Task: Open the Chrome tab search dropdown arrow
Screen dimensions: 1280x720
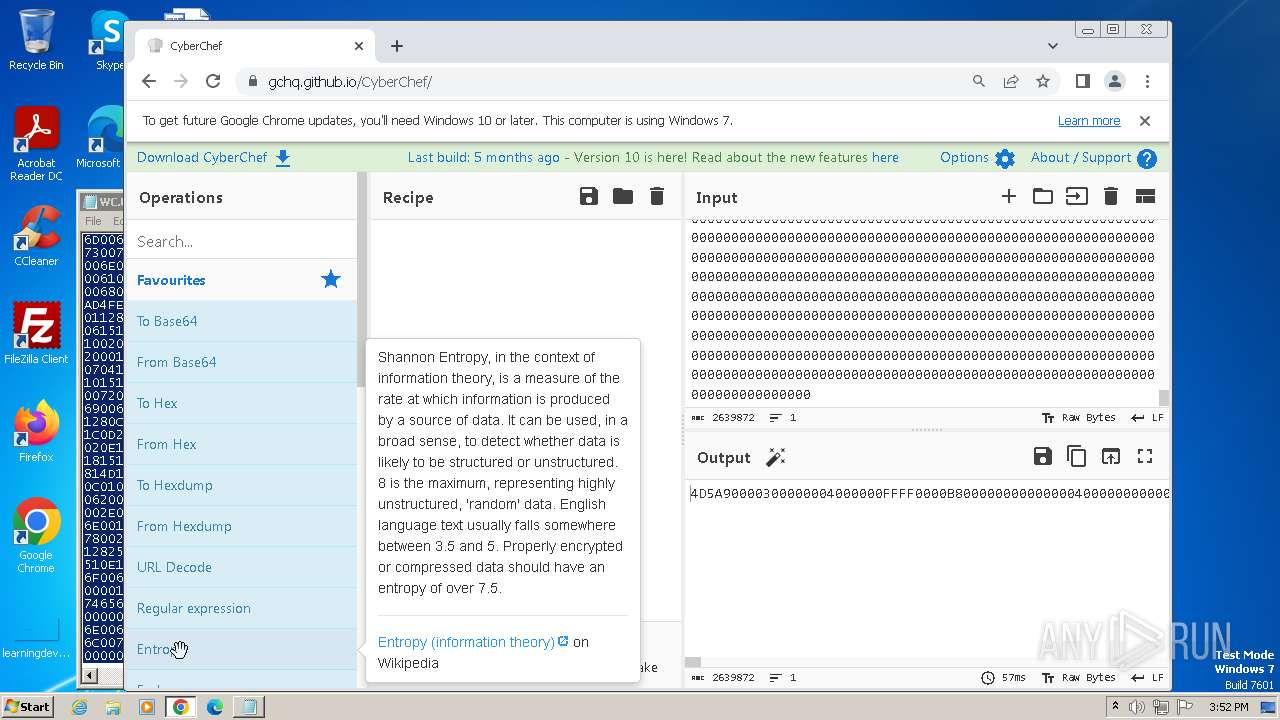Action: [x=1053, y=46]
